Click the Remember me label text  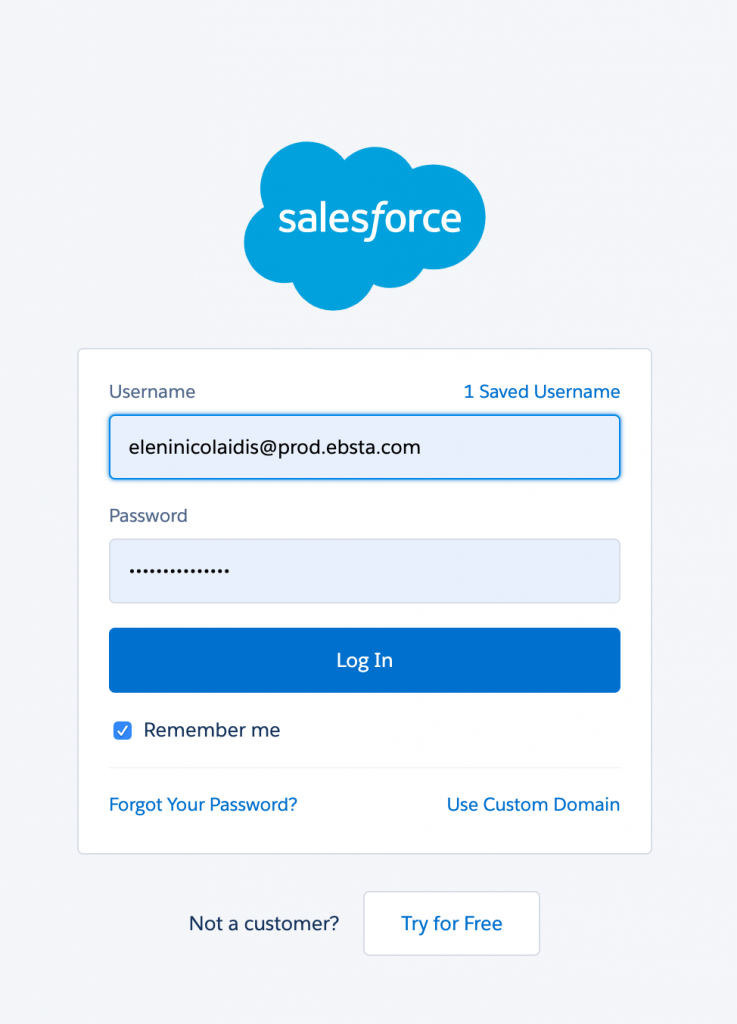pos(212,731)
